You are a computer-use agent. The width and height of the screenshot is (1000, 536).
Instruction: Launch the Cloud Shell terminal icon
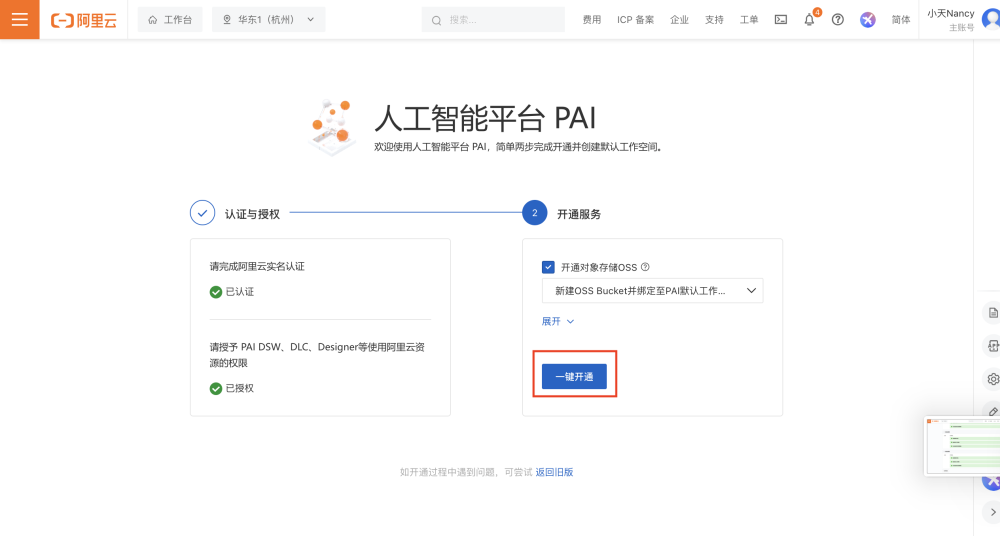tap(781, 20)
